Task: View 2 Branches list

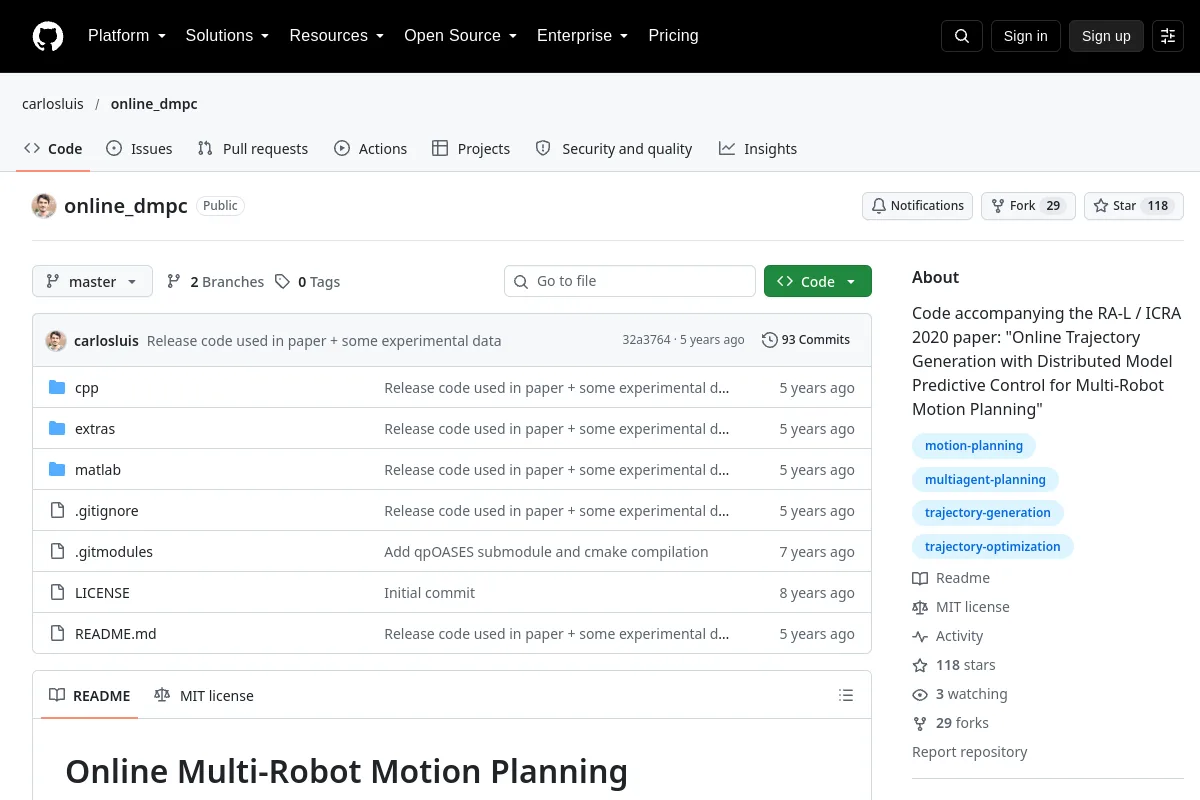Action: point(215,282)
